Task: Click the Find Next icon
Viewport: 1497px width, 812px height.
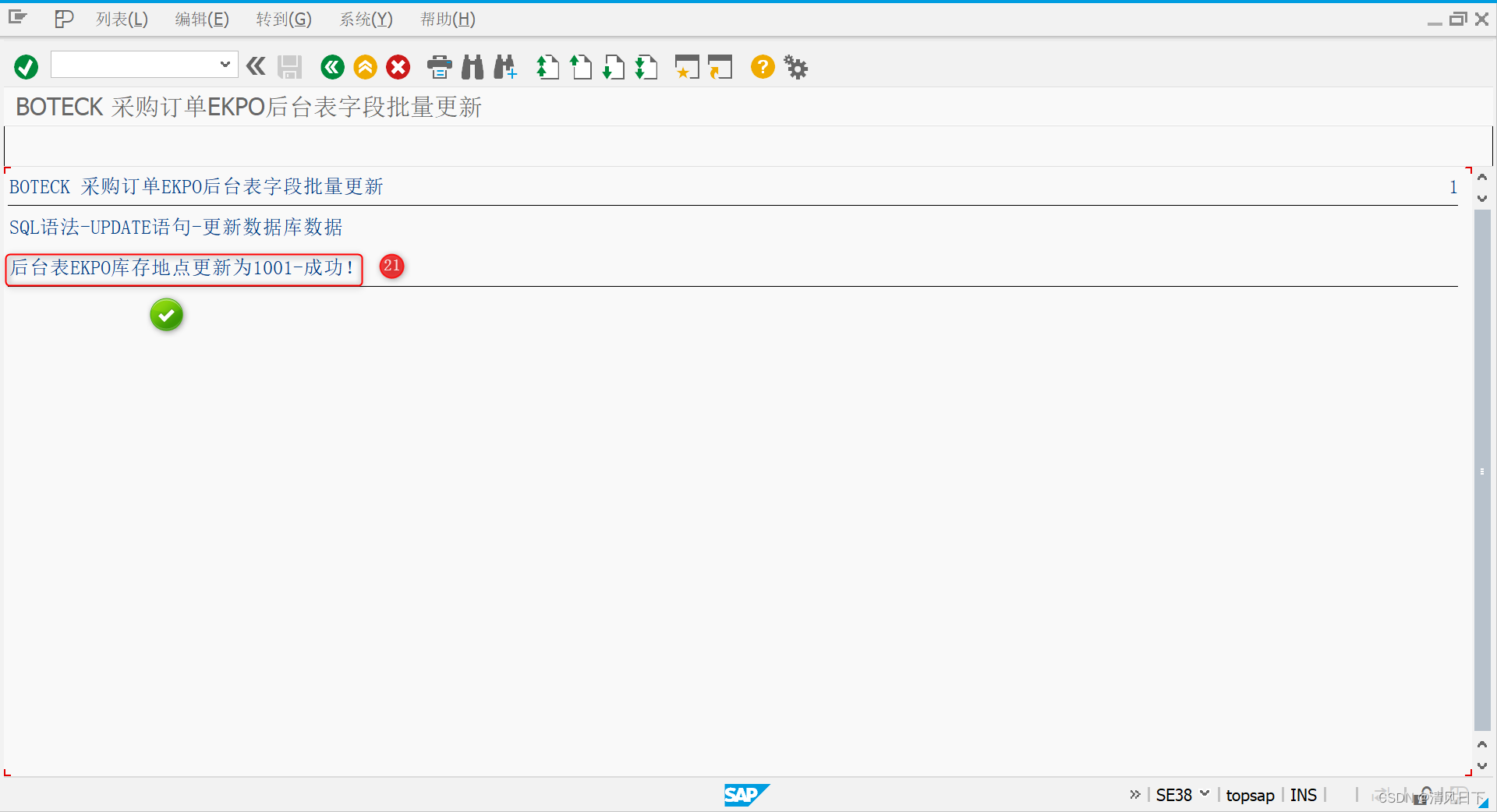Action: click(505, 67)
